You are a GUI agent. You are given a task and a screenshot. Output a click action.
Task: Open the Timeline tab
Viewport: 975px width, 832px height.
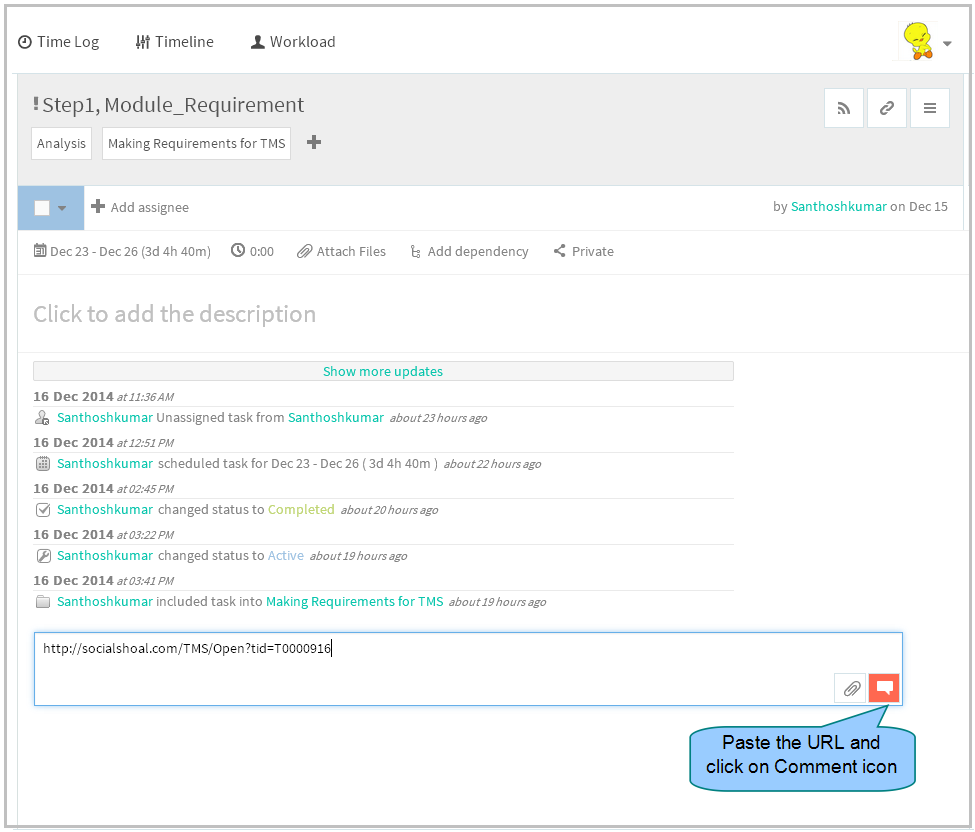pos(175,42)
